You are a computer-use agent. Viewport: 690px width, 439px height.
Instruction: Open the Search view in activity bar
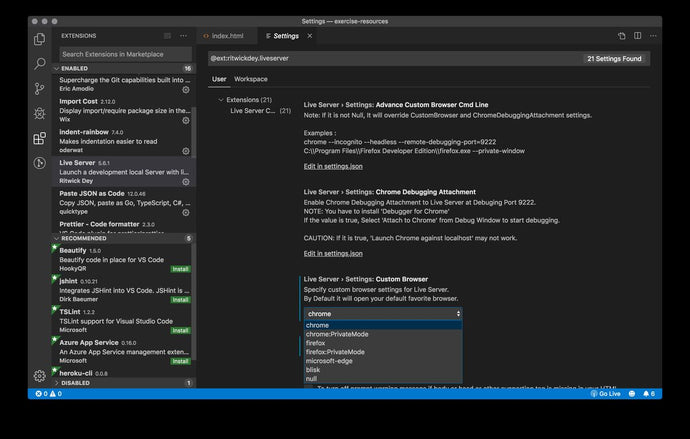pos(40,63)
